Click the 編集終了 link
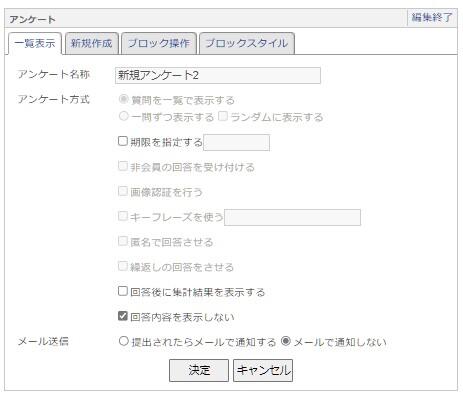The image size is (463, 403). tap(432, 17)
